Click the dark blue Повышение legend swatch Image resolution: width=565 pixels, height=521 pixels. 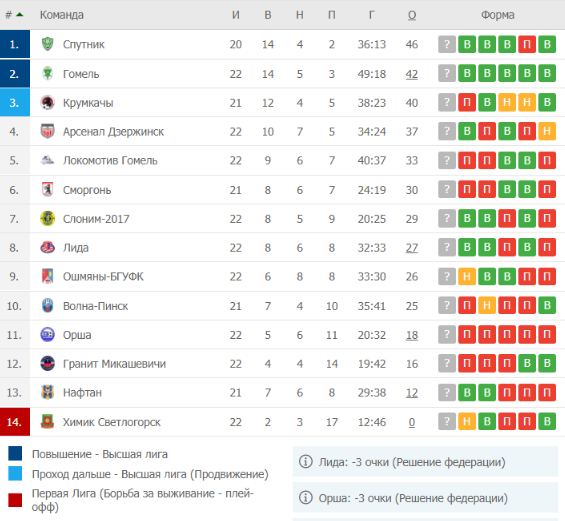coord(15,453)
